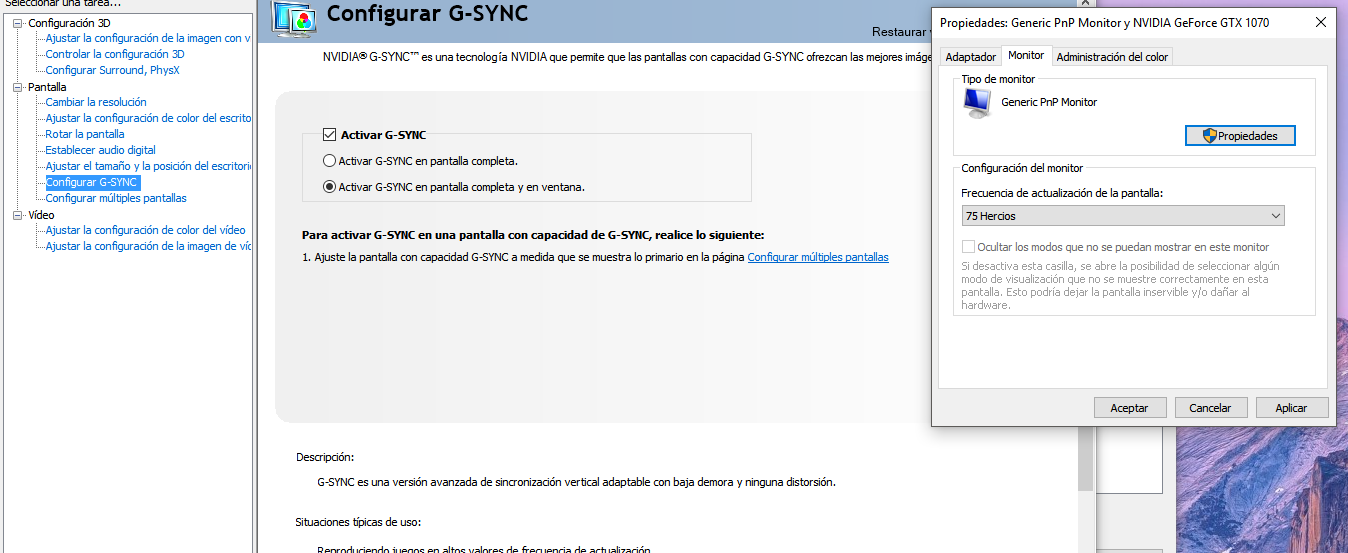This screenshot has height=553, width=1348.
Task: Open Rotar la pantalla
Action: (x=85, y=134)
